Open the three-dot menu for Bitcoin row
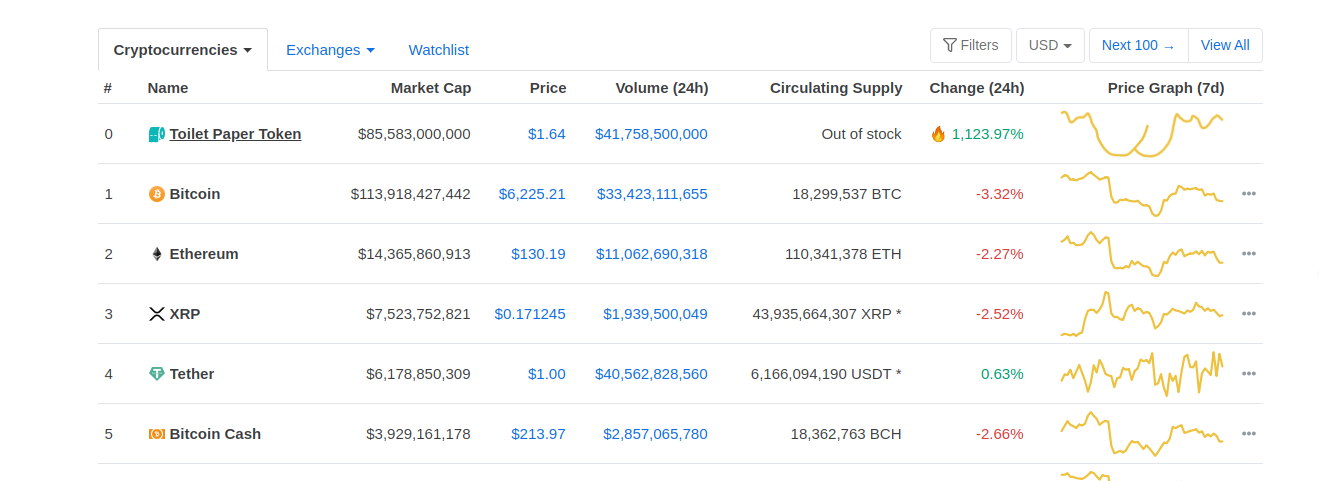Image resolution: width=1319 pixels, height=481 pixels. pos(1248,194)
